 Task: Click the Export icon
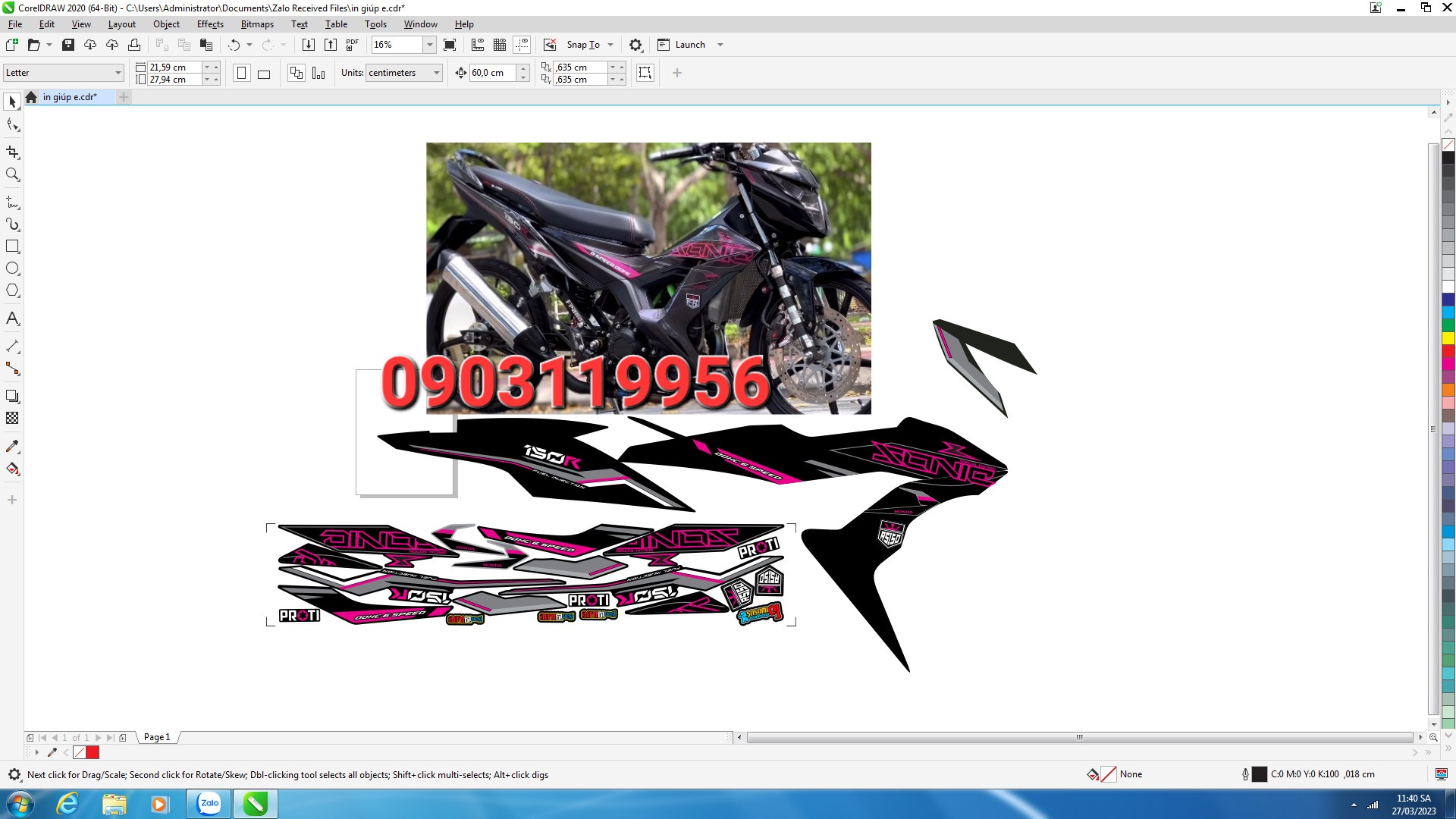(331, 45)
